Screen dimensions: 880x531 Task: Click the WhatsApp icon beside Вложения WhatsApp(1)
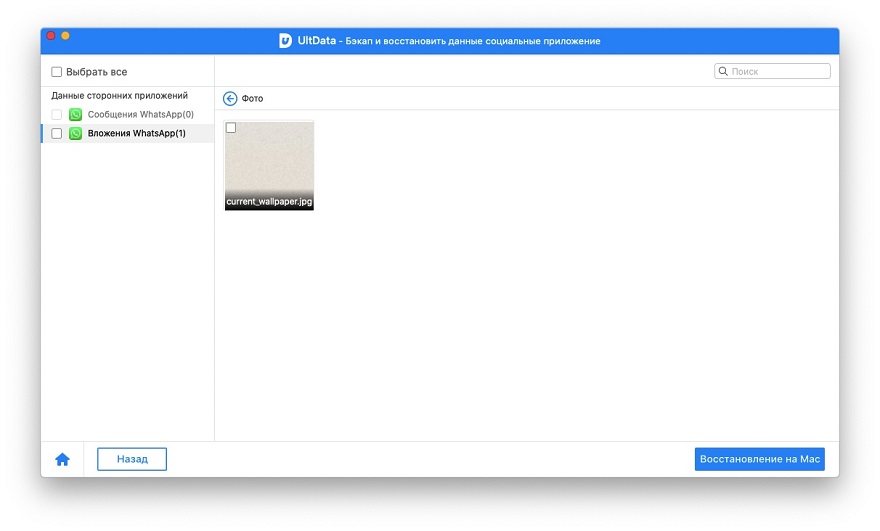point(75,134)
